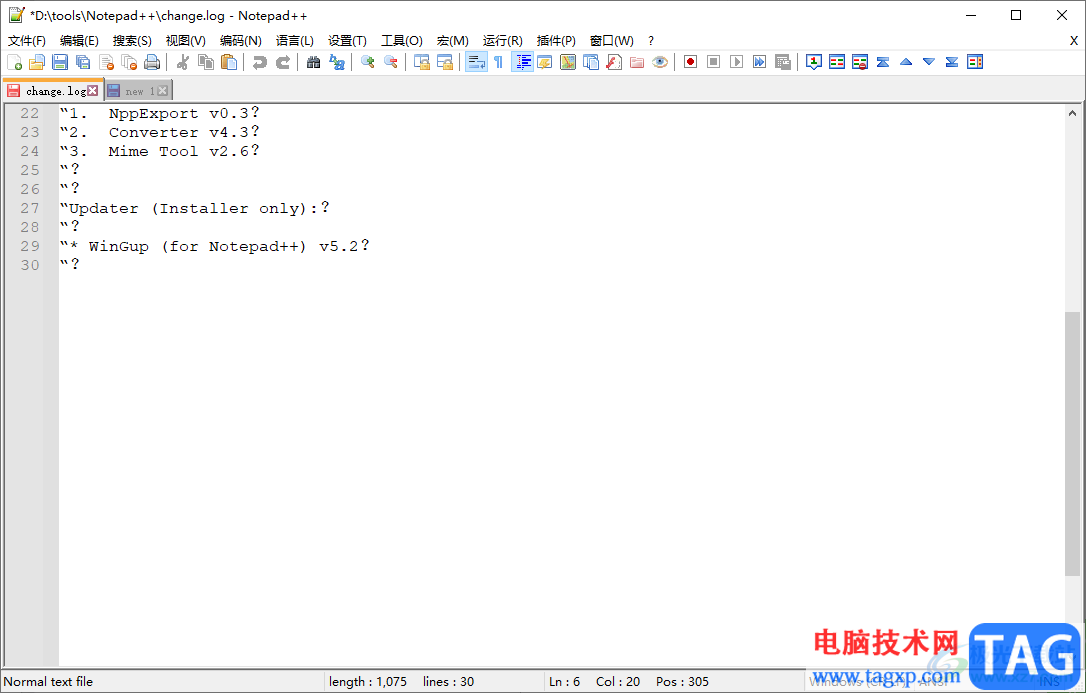
Task: Save the current file with the floppy icon
Action: click(60, 62)
